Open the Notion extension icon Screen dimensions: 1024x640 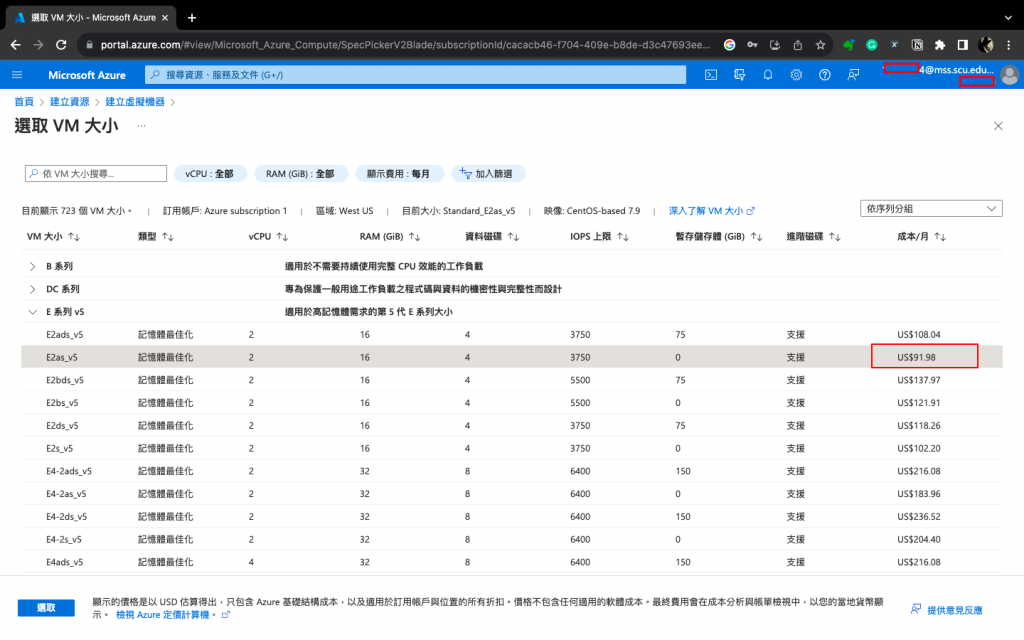[x=917, y=44]
